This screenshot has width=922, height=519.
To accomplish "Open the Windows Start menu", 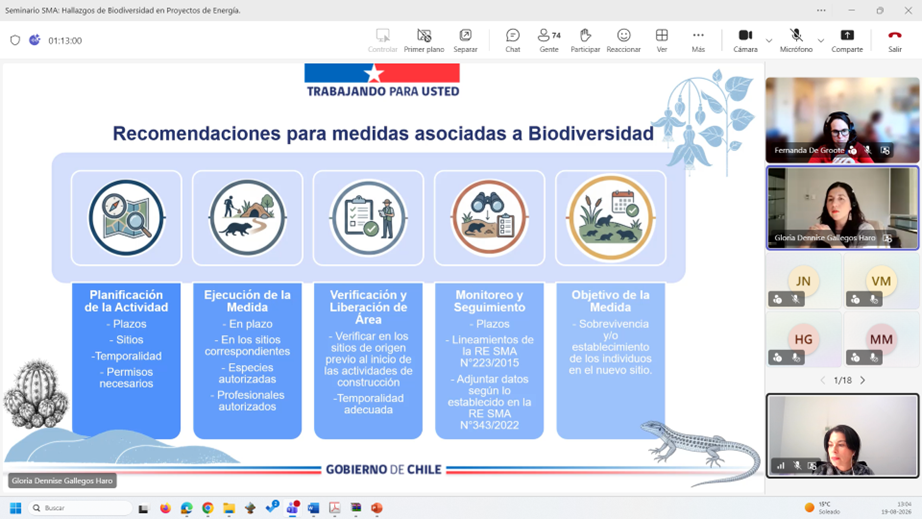I will (16, 508).
